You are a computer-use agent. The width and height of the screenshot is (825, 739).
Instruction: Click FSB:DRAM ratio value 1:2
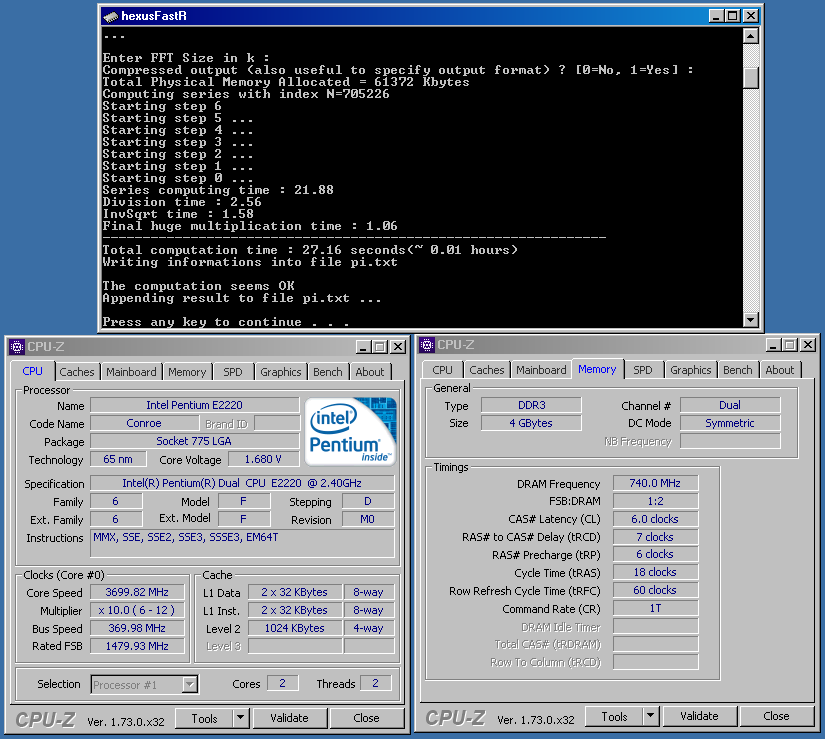tap(656, 501)
